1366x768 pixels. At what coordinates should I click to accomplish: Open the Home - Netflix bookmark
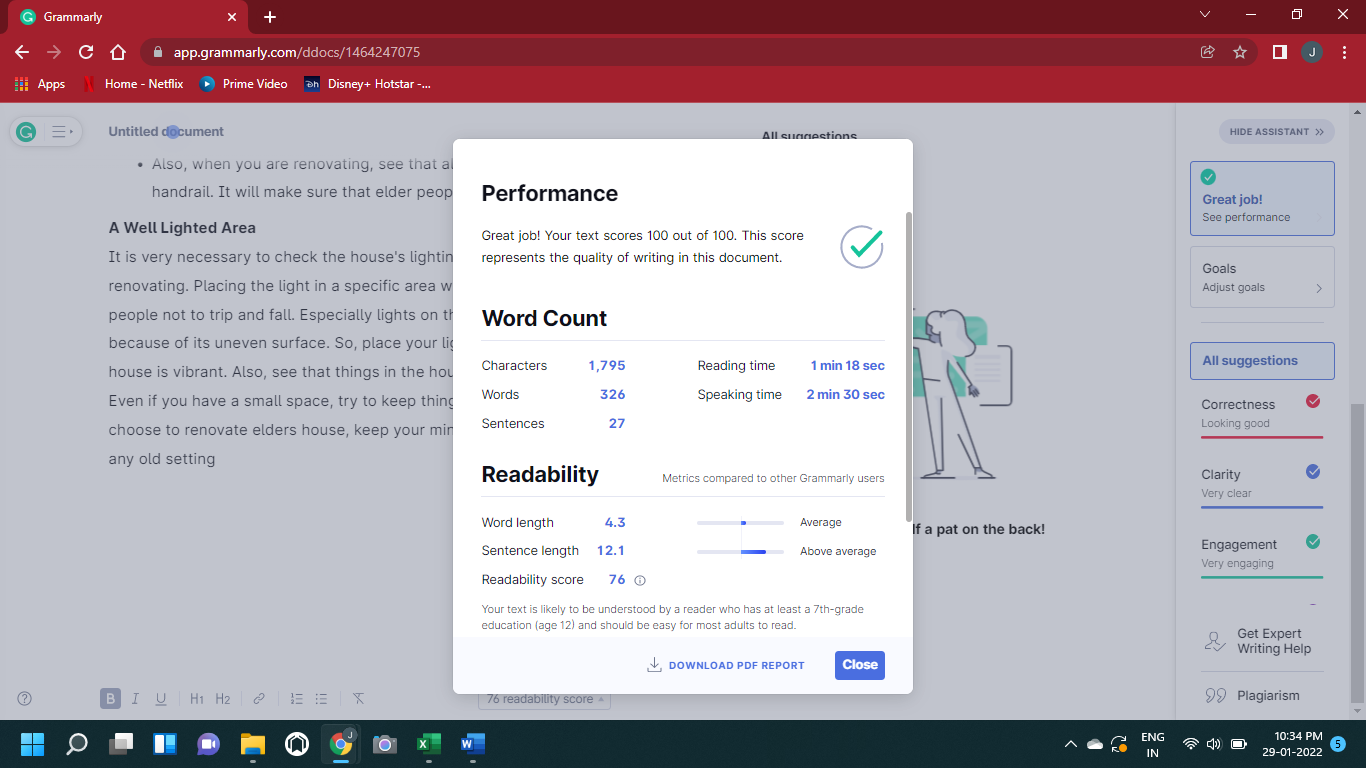(133, 84)
